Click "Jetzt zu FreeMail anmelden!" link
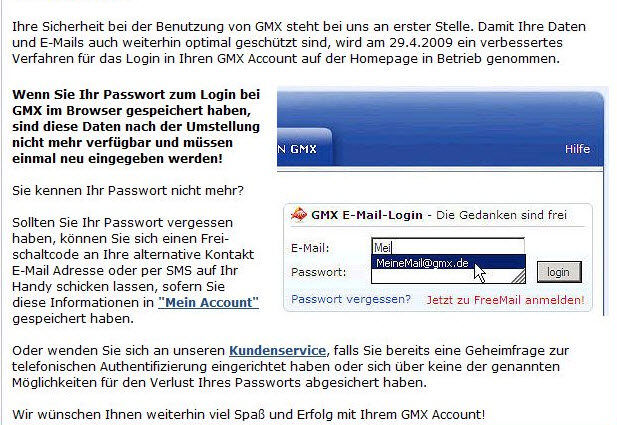The width and height of the screenshot is (617, 425). tap(504, 299)
